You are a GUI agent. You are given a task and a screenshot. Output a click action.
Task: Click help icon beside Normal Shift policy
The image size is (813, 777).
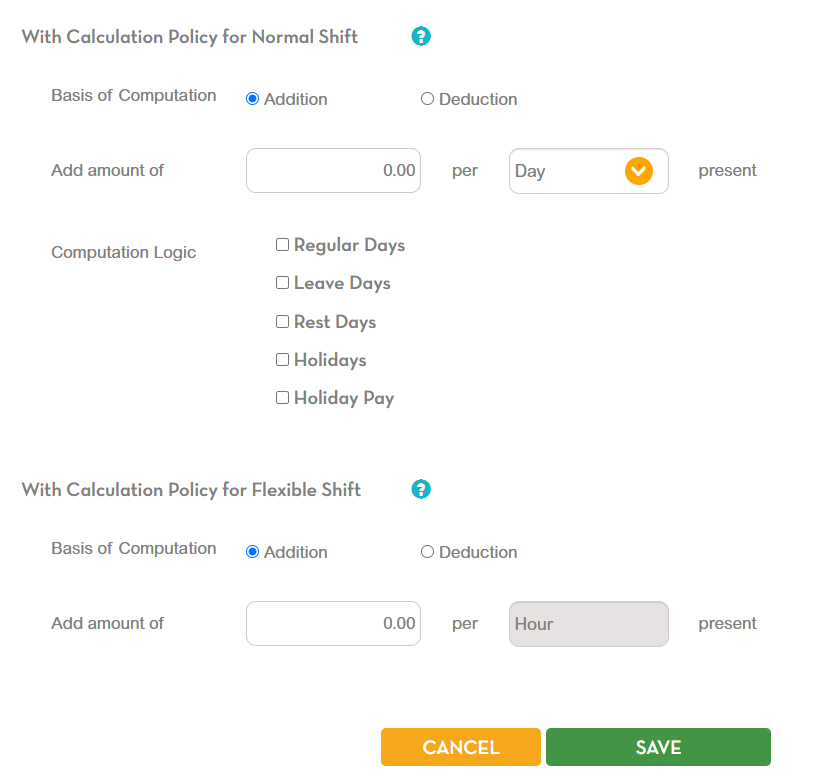[x=421, y=37]
